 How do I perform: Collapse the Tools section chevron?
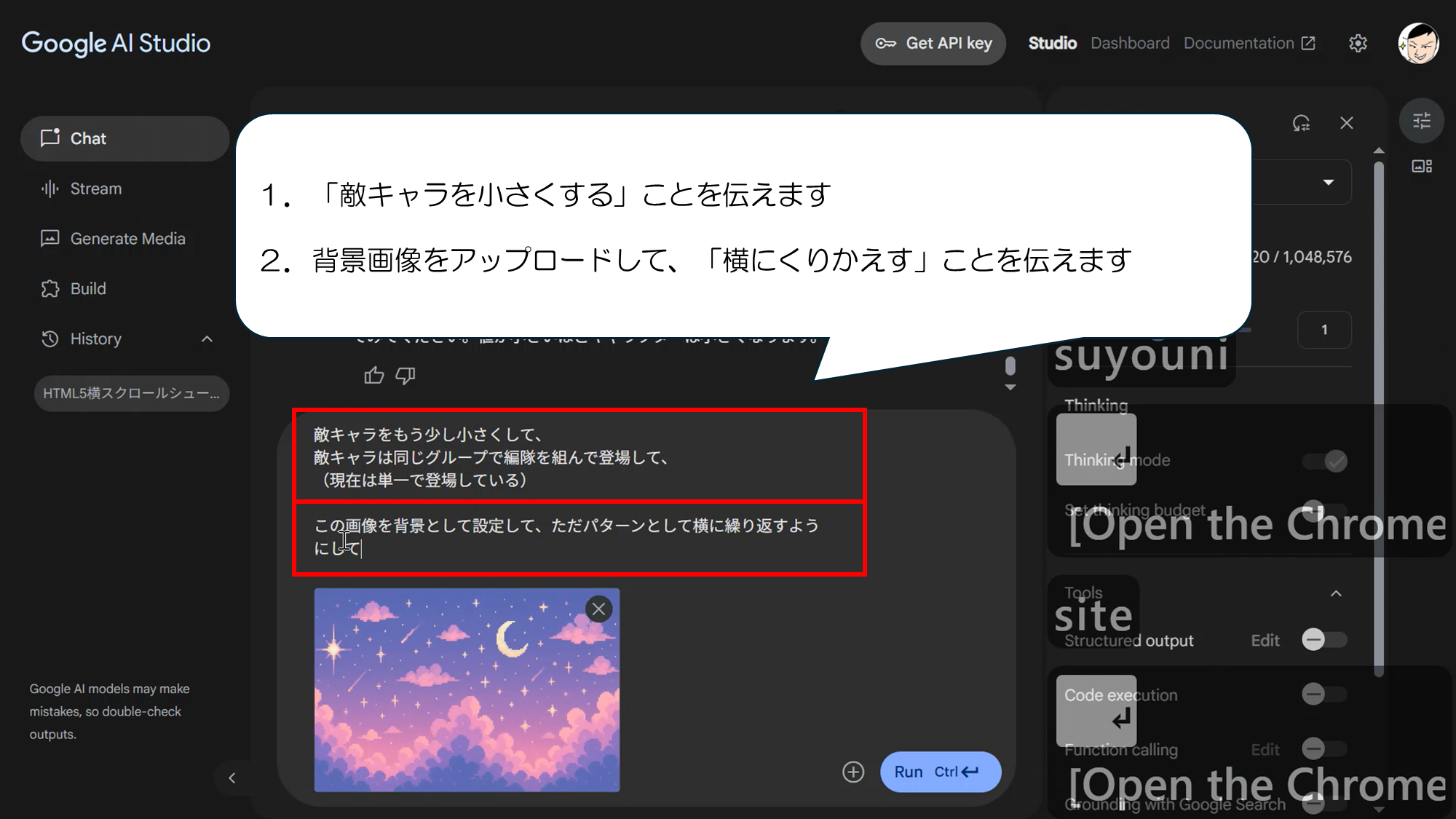[1336, 593]
